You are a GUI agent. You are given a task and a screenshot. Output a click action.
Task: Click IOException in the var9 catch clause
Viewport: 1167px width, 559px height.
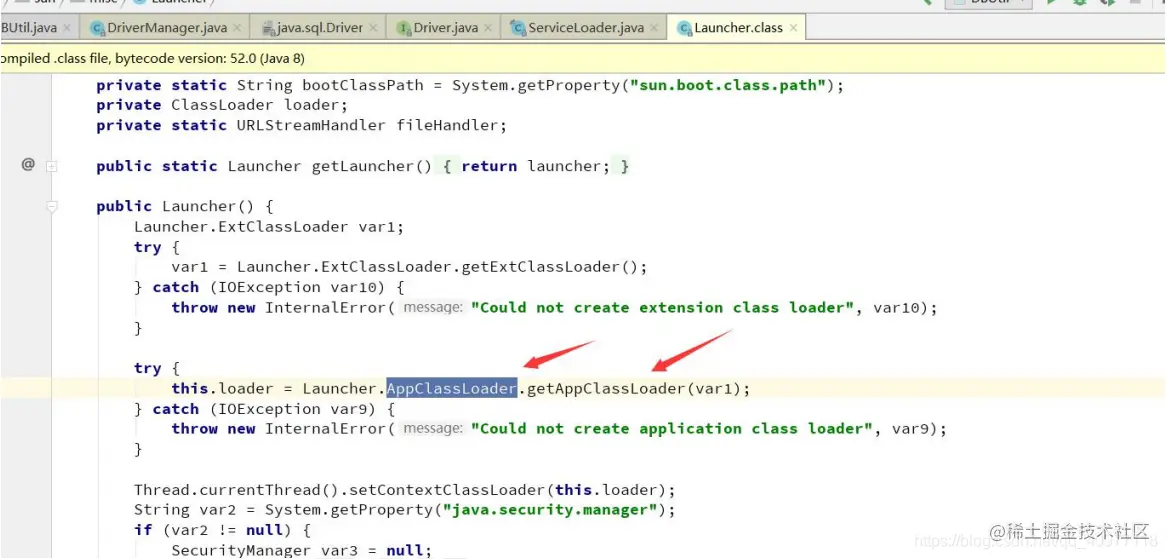[269, 409]
